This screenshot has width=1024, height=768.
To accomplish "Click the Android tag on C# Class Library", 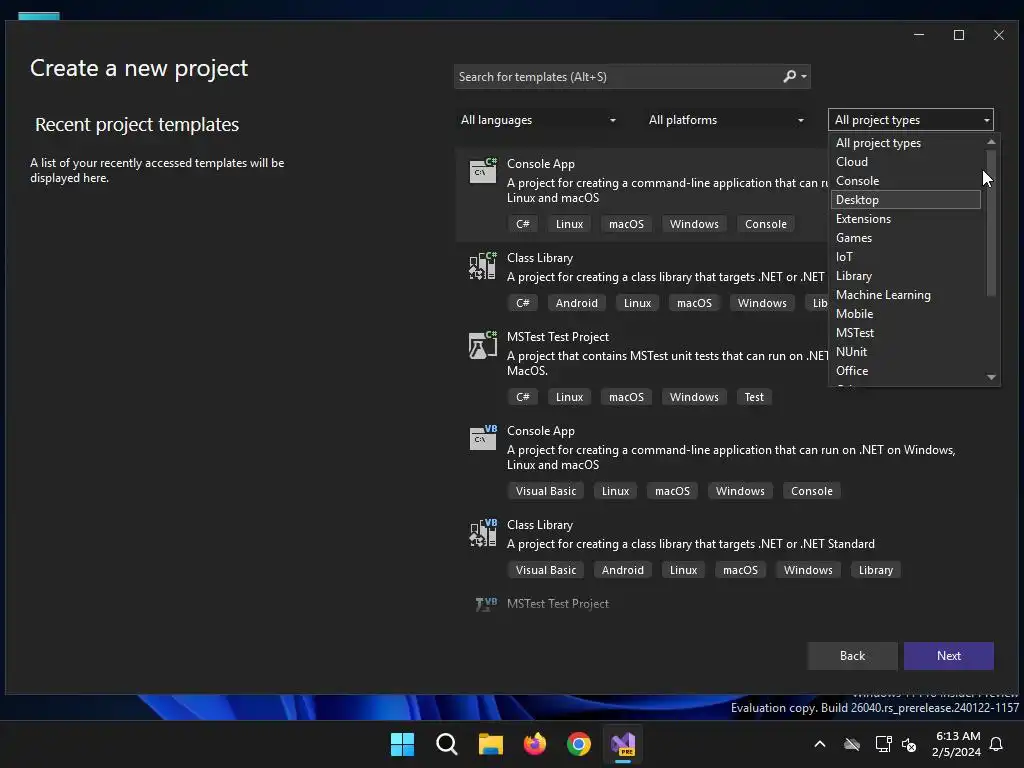I will click(577, 303).
